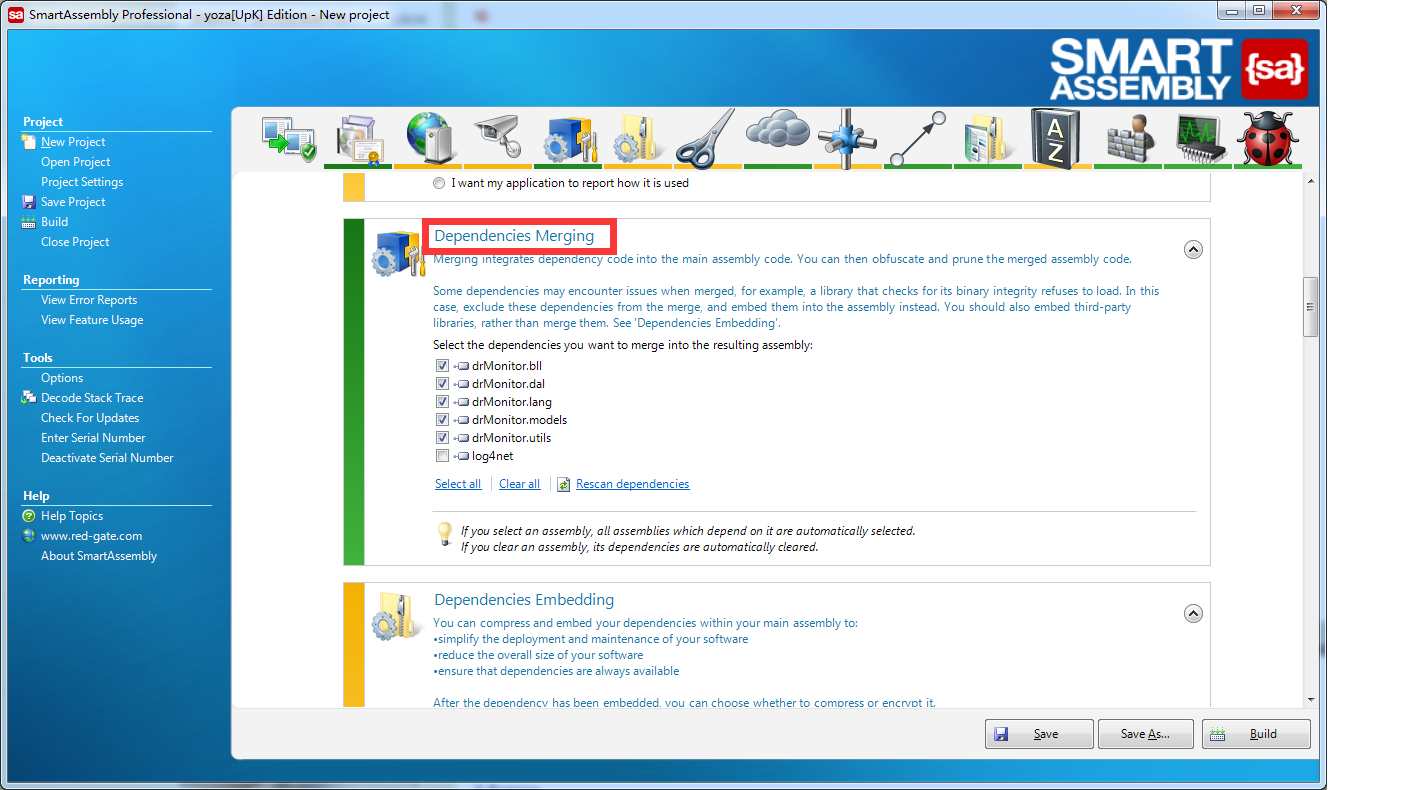Click the 'Rescan dependencies' link
The height and width of the screenshot is (790, 1403).
coord(632,484)
